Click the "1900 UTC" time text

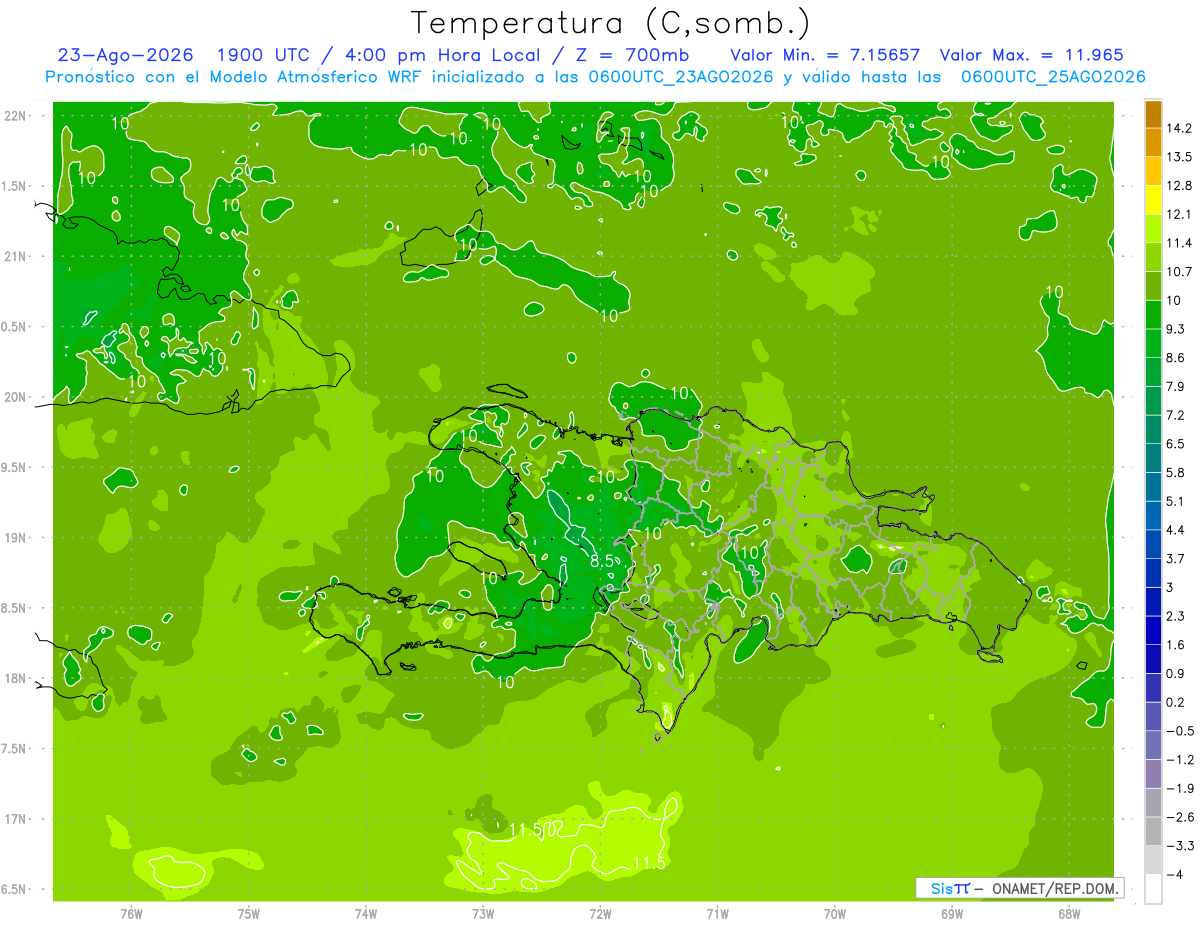[262, 55]
